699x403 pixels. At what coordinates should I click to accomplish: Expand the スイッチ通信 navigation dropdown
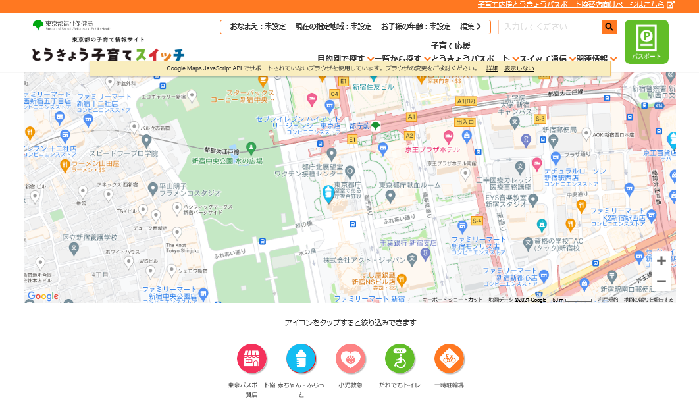(x=544, y=59)
